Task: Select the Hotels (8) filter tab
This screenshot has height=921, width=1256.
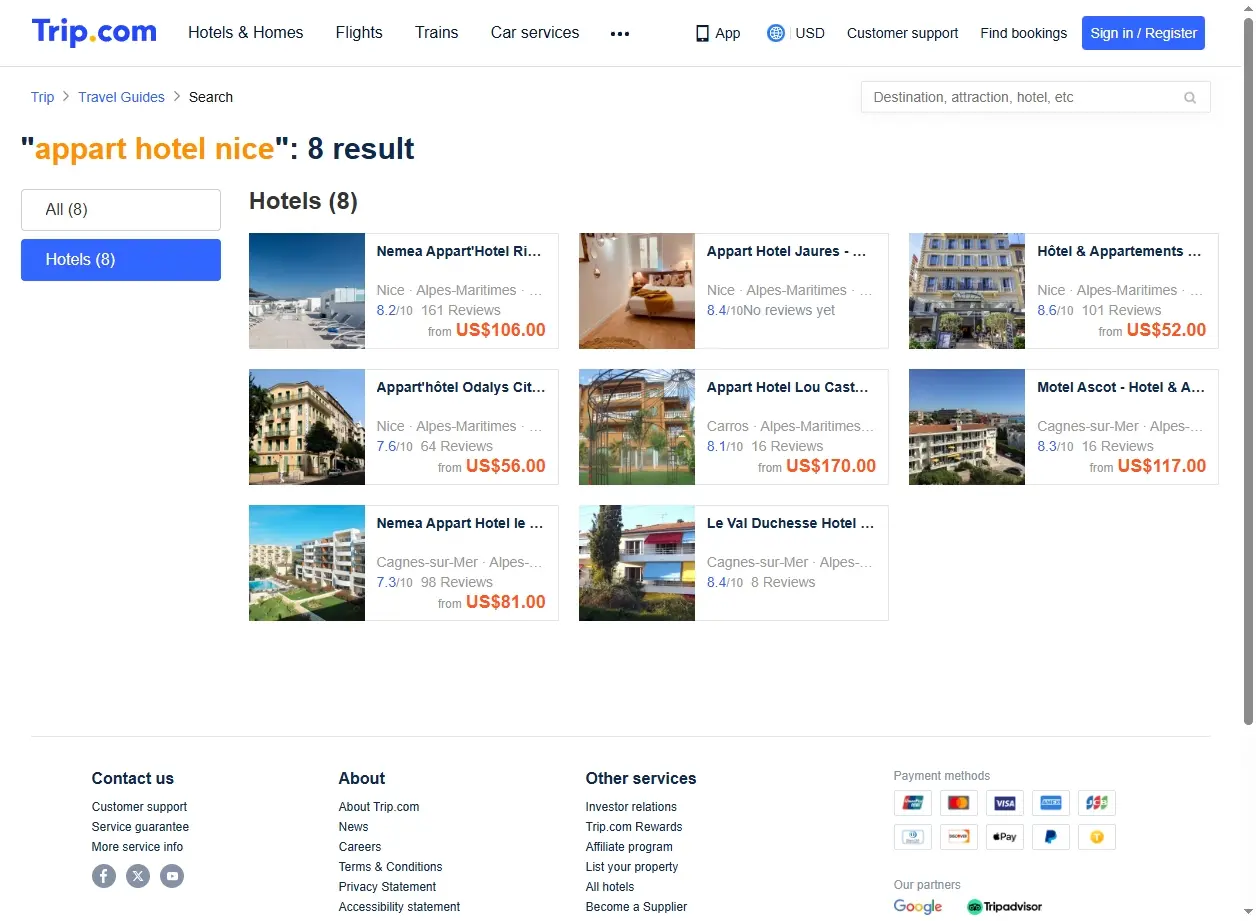Action: pos(121,260)
